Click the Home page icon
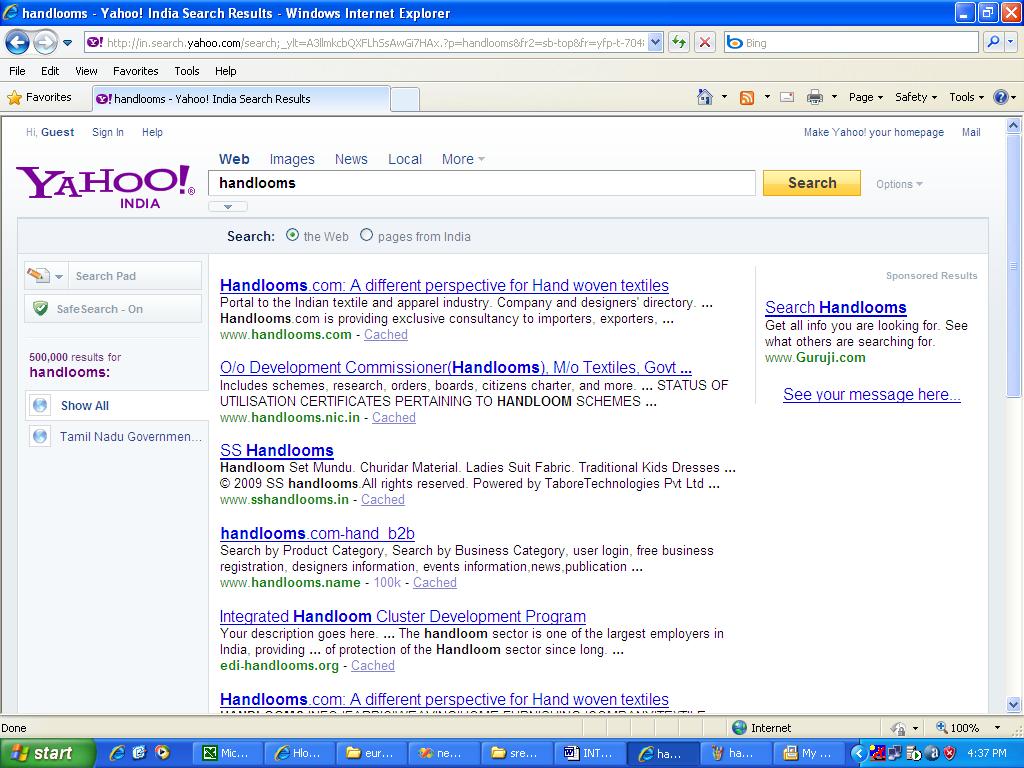The width and height of the screenshot is (1024, 768). point(705,97)
